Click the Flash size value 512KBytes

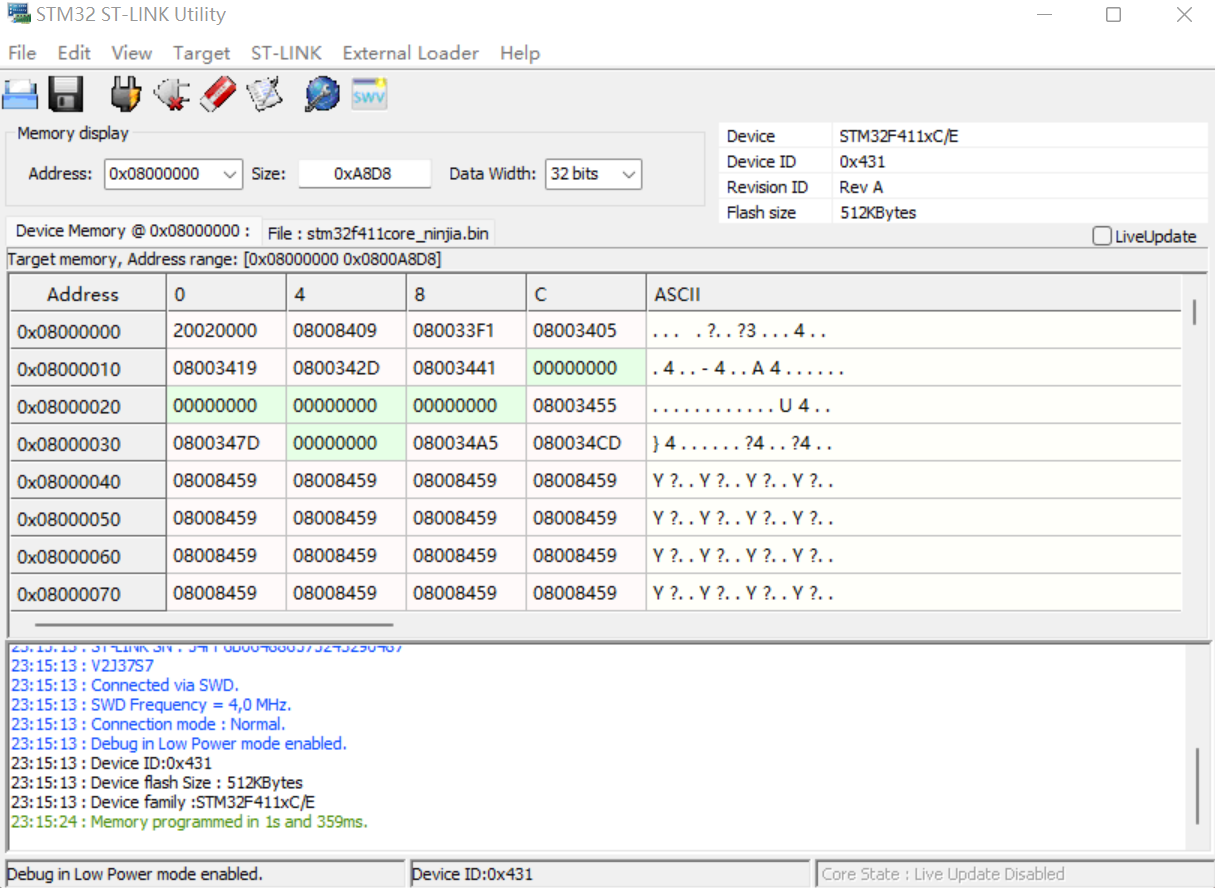click(x=878, y=212)
